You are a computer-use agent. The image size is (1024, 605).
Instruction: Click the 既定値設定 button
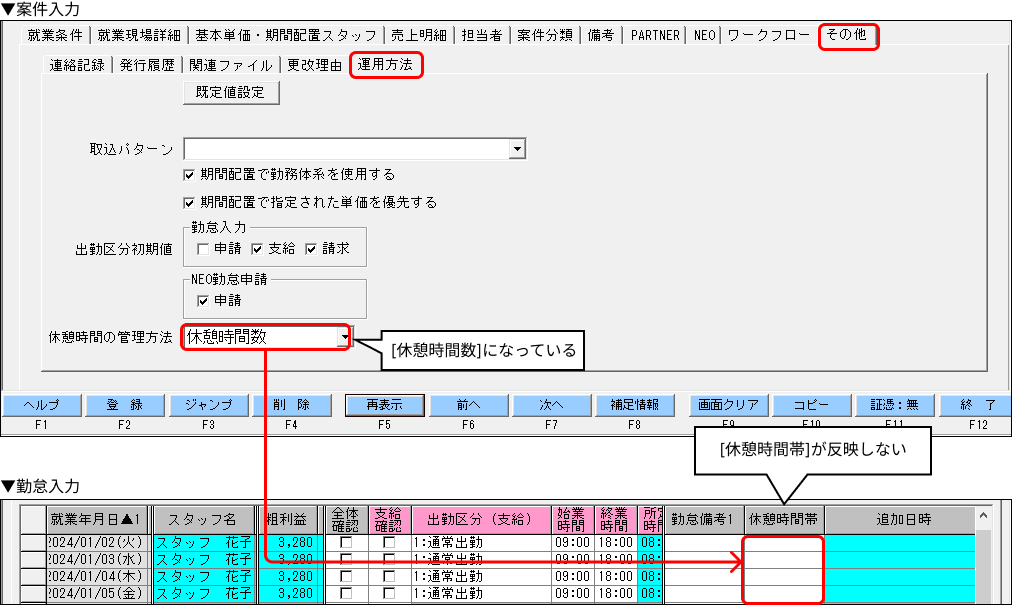coord(231,92)
